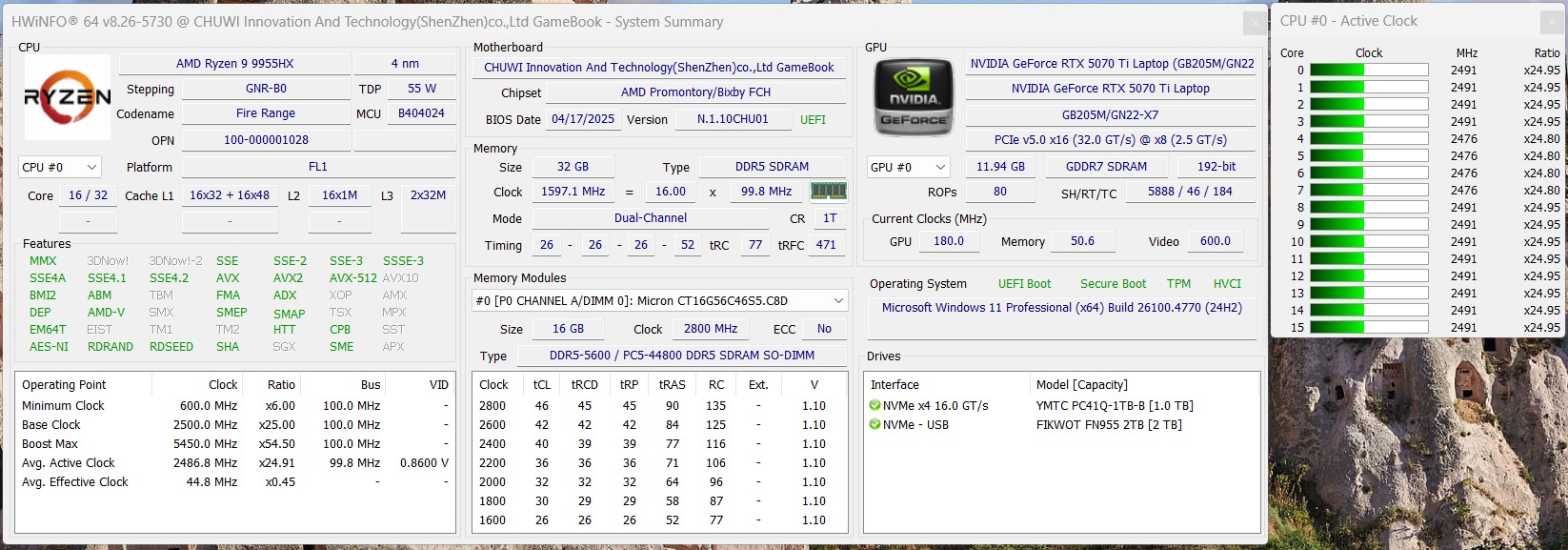Image resolution: width=1568 pixels, height=550 pixels.
Task: Click the greyed-out 3DNow! feature label
Action: click(x=108, y=261)
